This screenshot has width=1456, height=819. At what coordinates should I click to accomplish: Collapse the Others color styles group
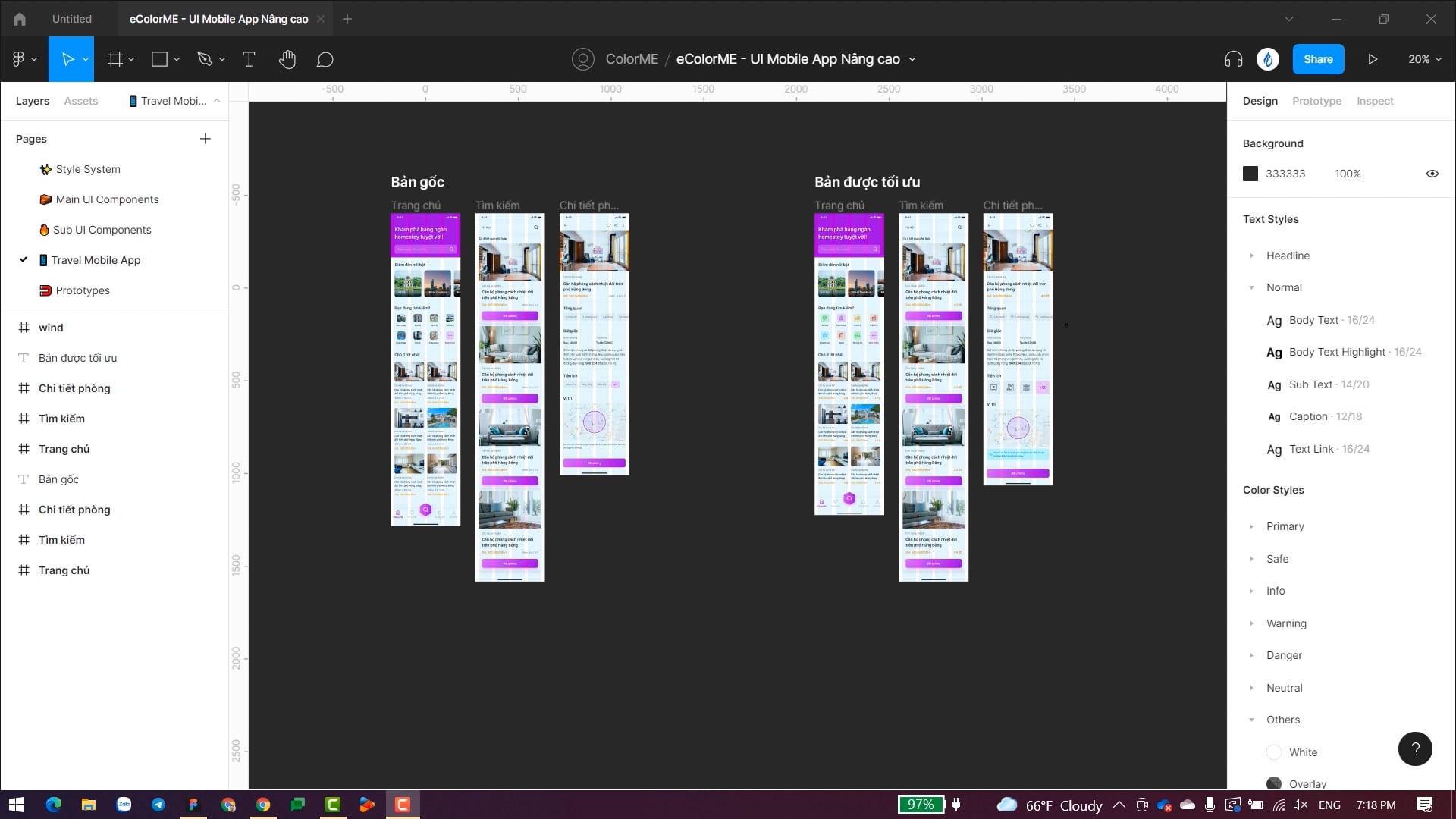pos(1251,720)
